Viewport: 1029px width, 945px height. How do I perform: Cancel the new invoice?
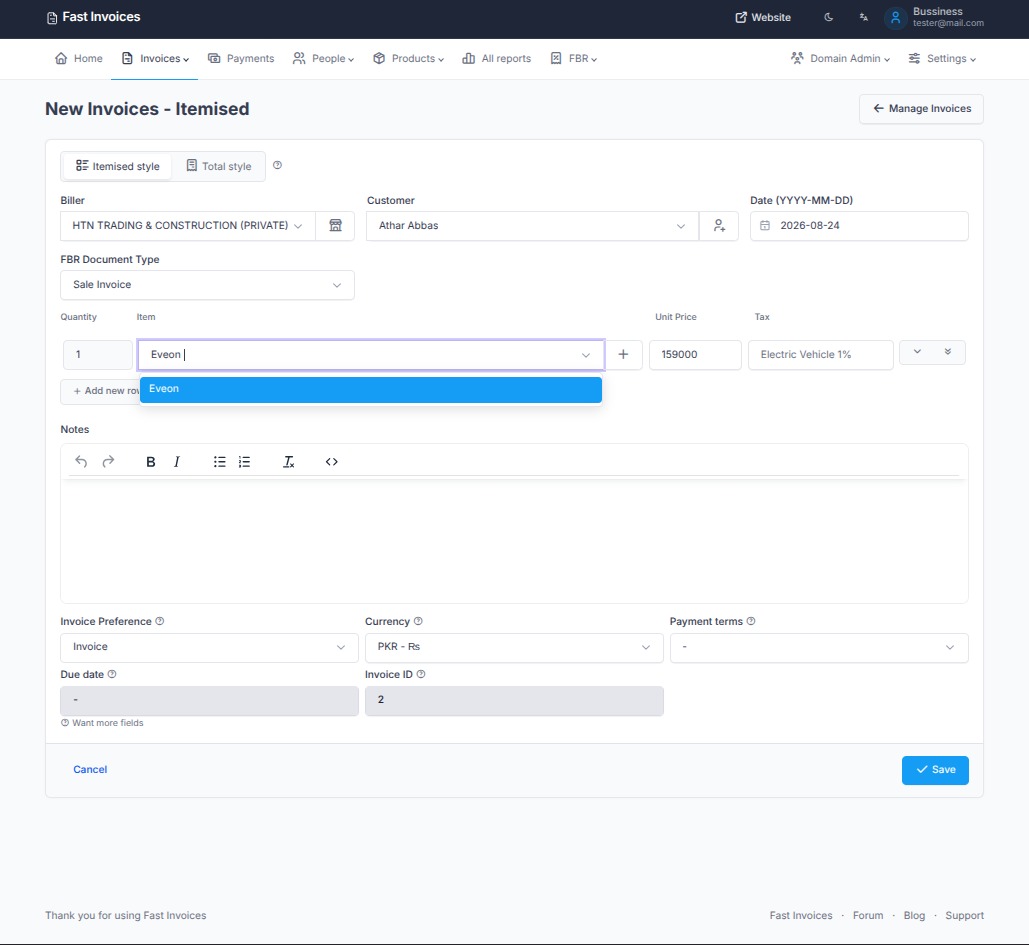click(90, 770)
